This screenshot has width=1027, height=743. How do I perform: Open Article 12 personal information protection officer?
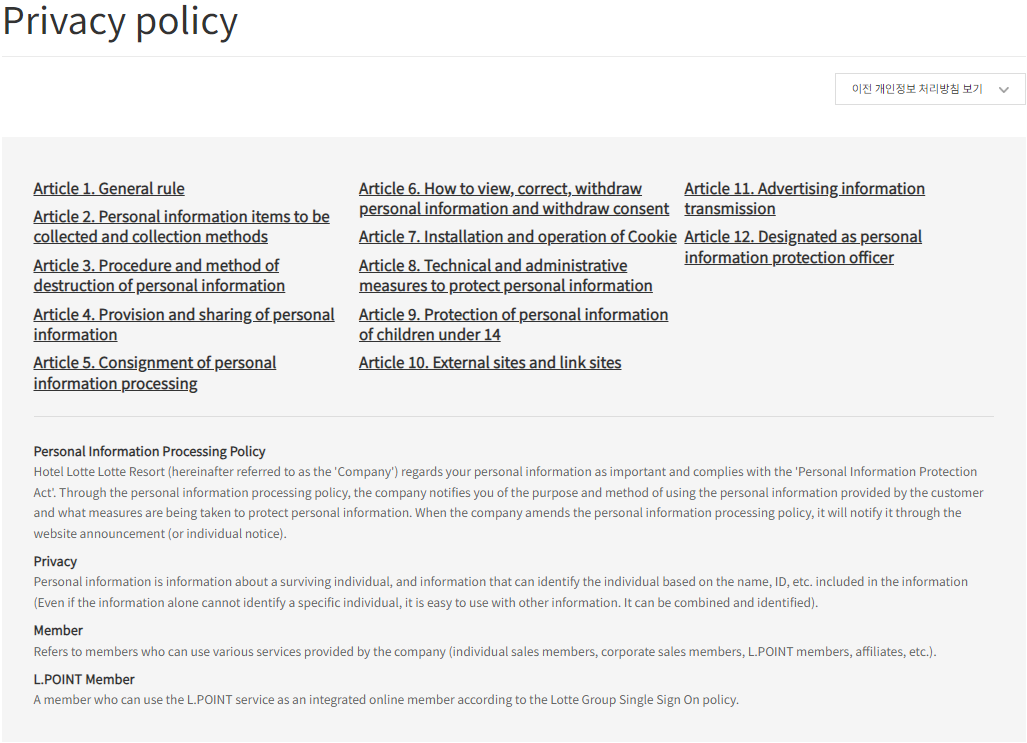[803, 247]
